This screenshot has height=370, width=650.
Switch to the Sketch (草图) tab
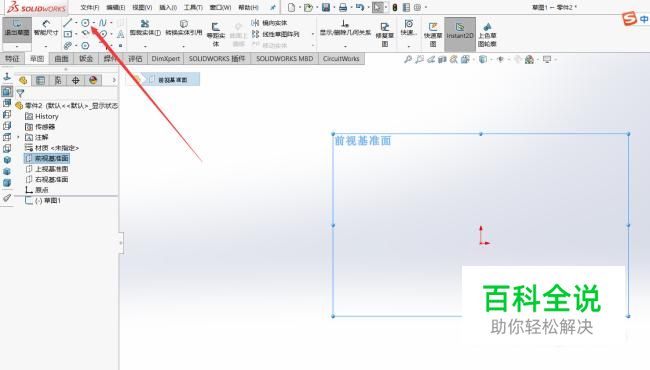(37, 59)
